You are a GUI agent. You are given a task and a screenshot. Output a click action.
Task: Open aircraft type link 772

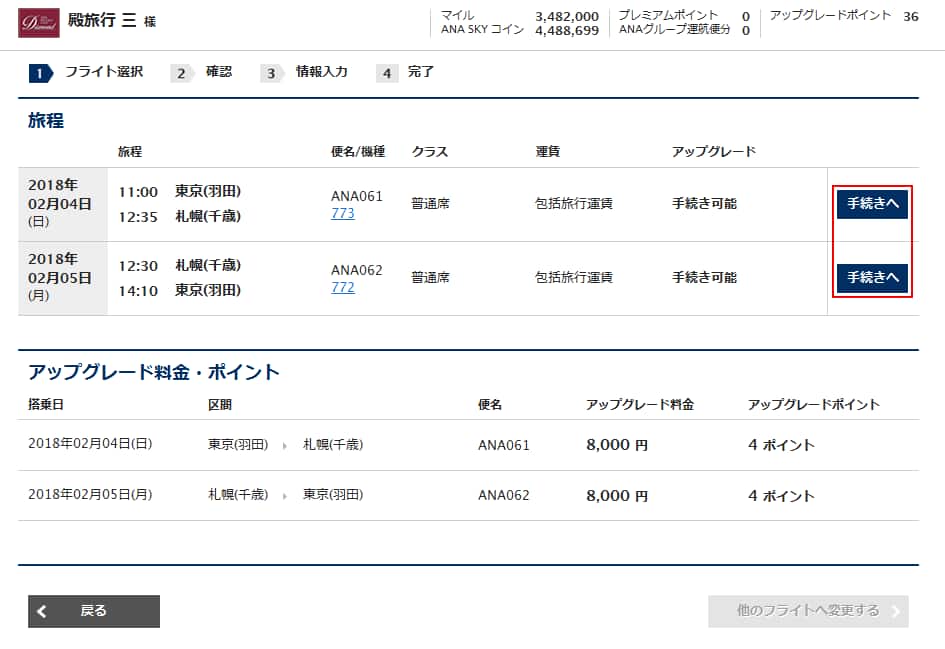point(342,287)
